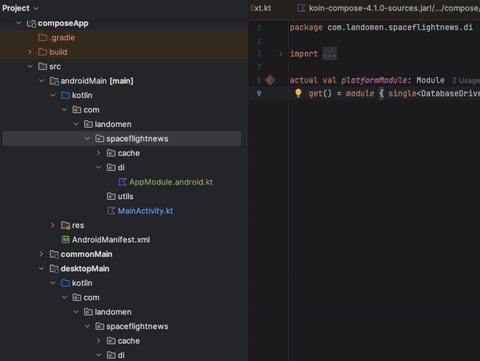Viewport: 480px width, 361px height.
Task: Select the res resources folder icon
Action: click(x=65, y=225)
